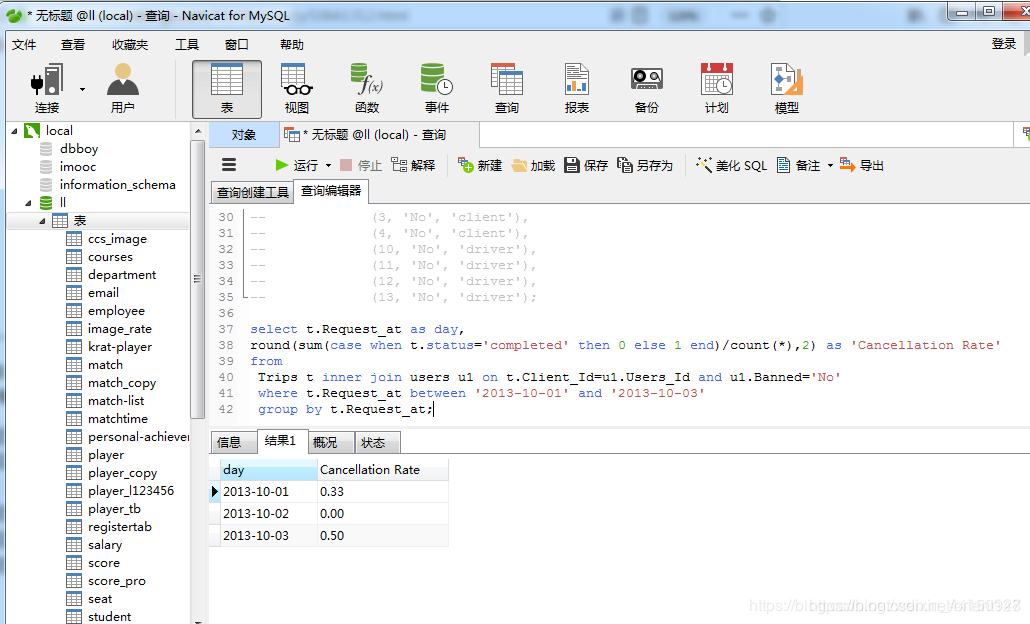Image resolution: width=1030 pixels, height=624 pixels.
Task: Open the 查询 (Query) tool
Action: click(506, 86)
